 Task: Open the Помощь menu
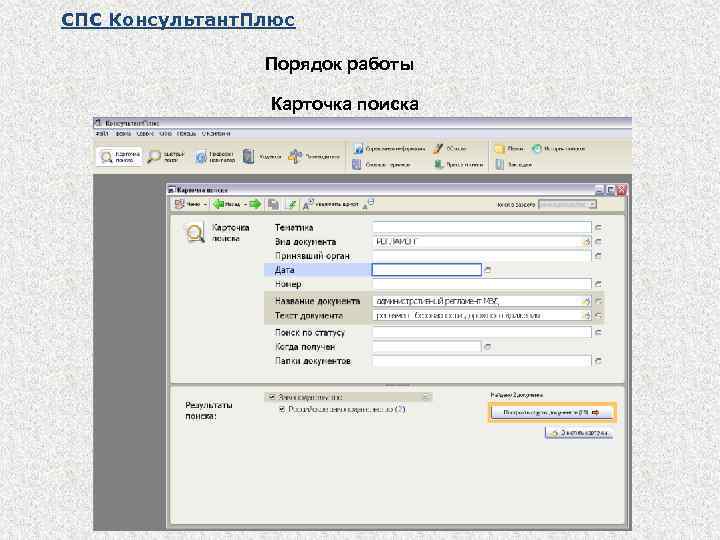[187, 134]
